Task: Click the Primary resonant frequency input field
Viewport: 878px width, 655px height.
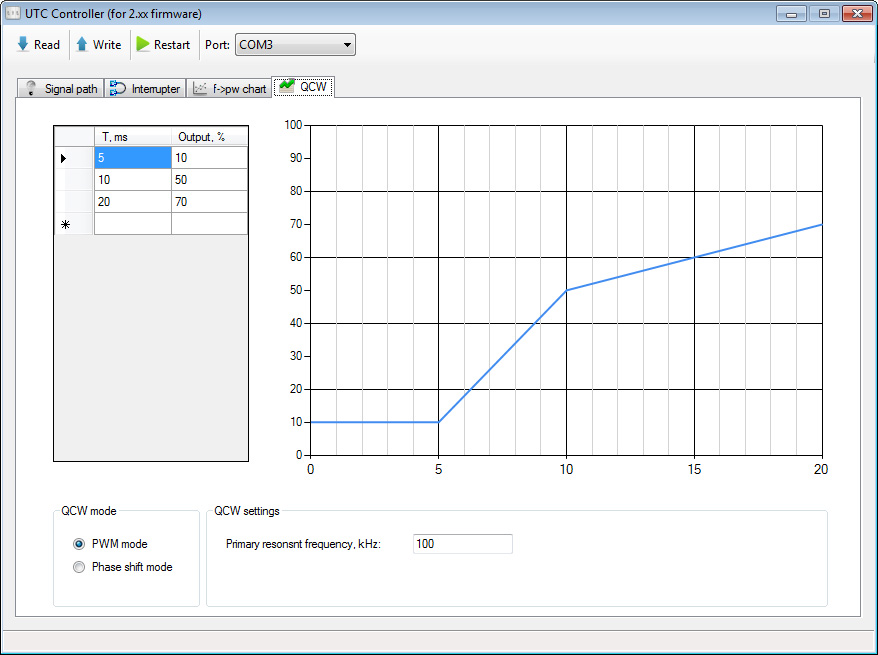Action: click(x=462, y=544)
